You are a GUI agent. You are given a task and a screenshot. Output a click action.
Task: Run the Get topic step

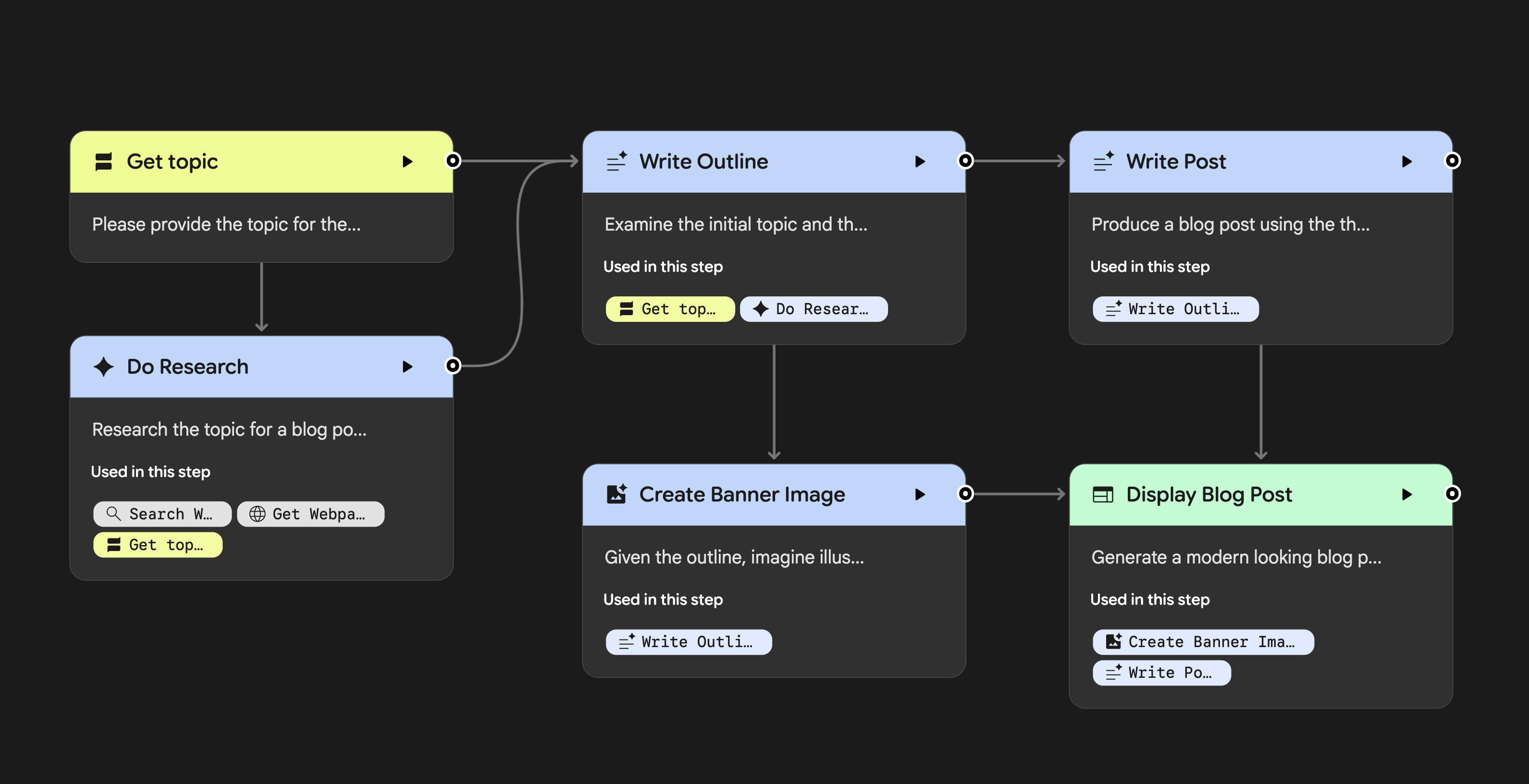tap(407, 161)
